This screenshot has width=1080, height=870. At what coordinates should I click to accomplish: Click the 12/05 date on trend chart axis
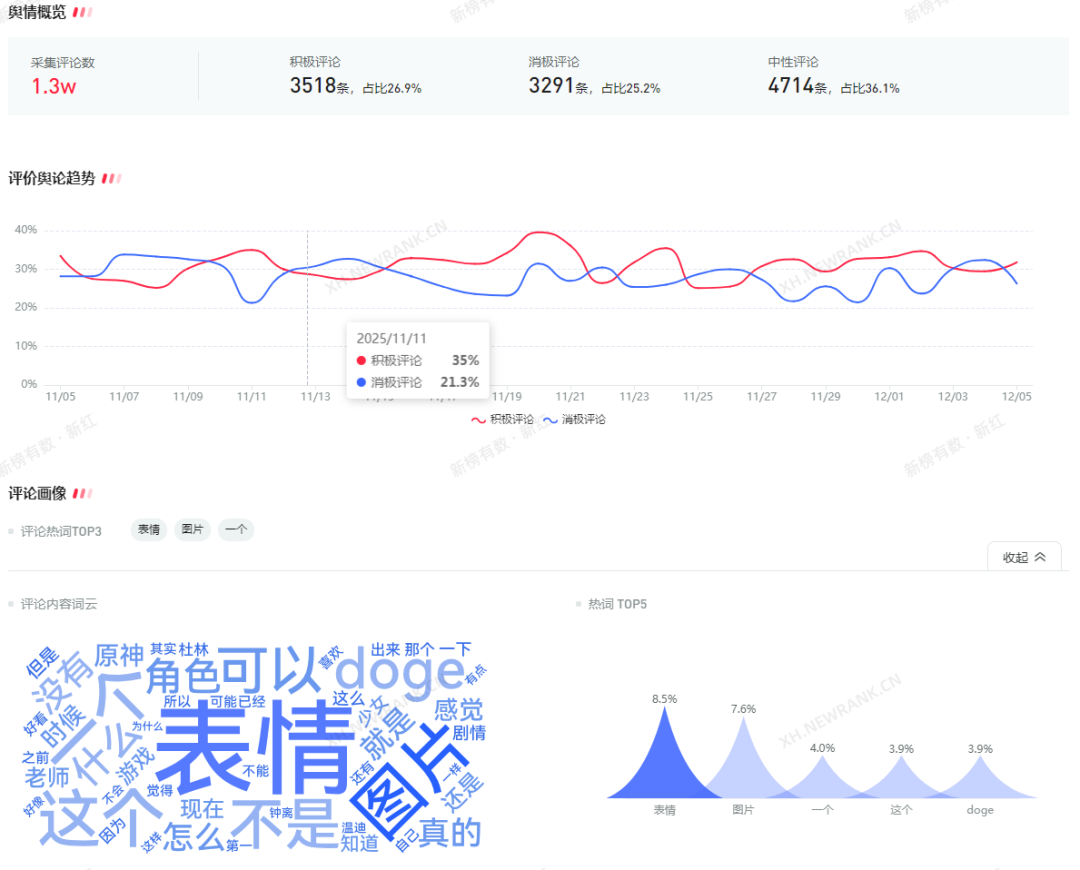pyautogui.click(x=1017, y=397)
